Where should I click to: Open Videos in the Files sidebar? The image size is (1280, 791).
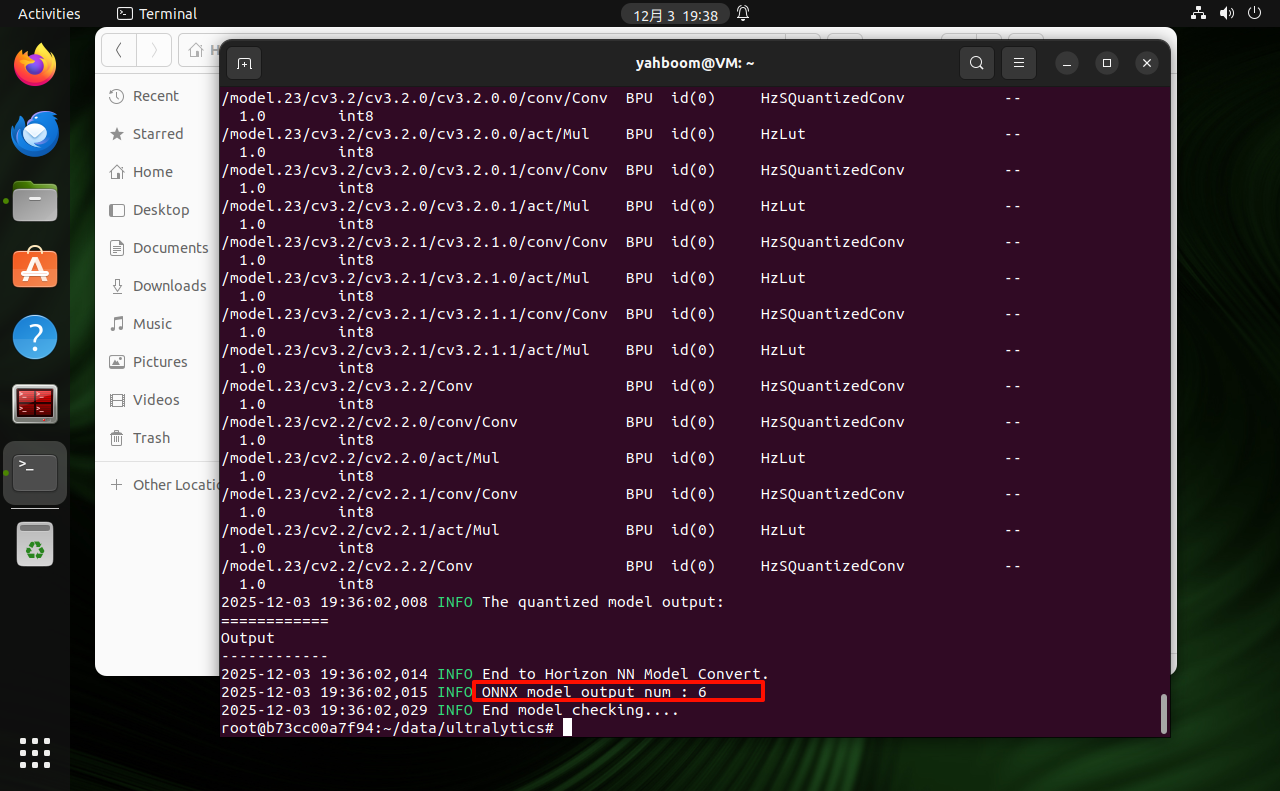(156, 400)
